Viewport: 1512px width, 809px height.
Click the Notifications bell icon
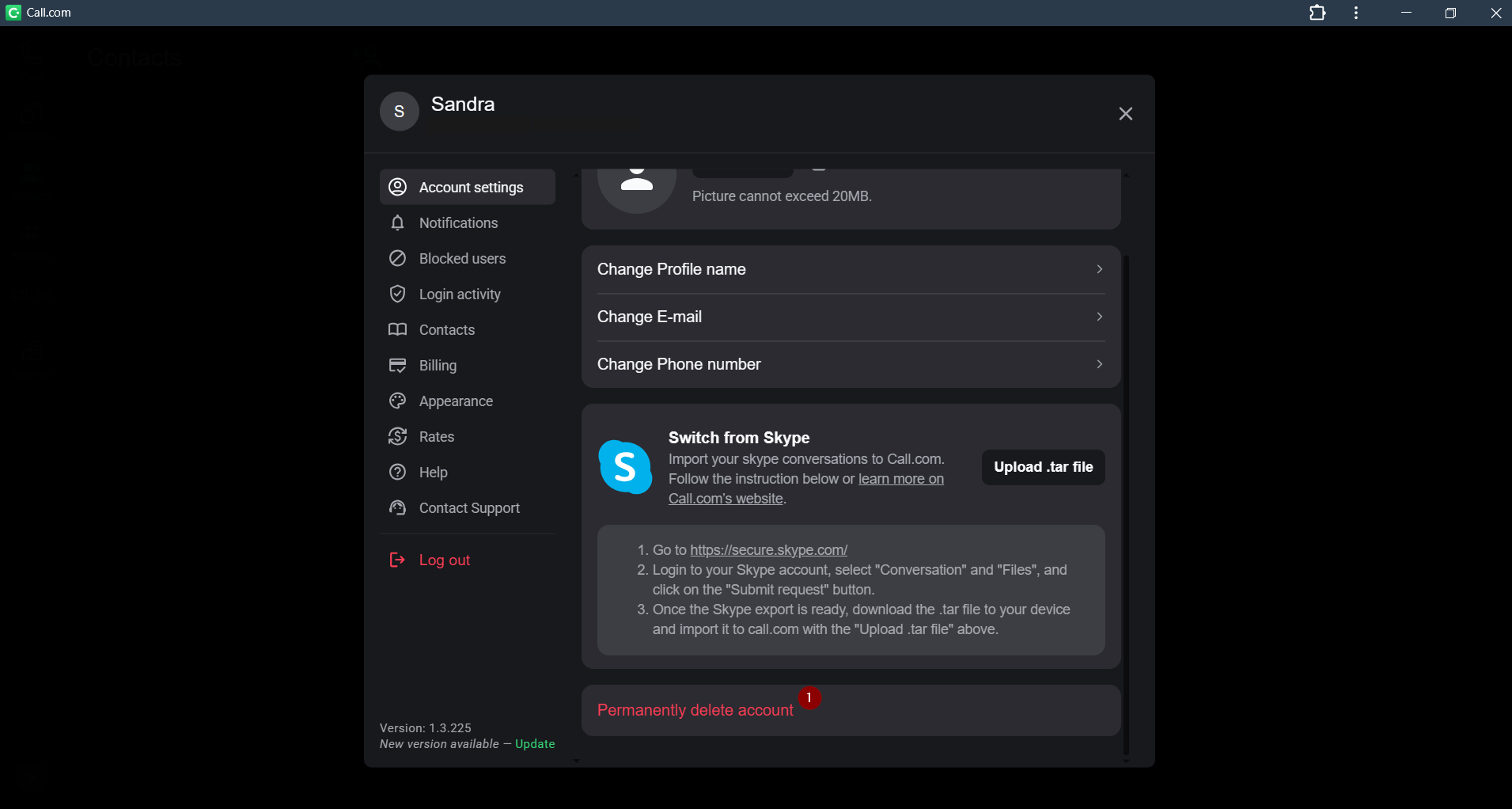pyautogui.click(x=398, y=222)
